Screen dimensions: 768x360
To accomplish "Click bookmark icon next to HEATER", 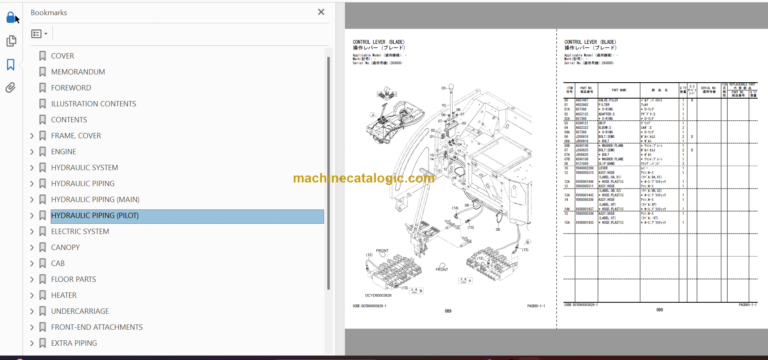I will point(43,295).
